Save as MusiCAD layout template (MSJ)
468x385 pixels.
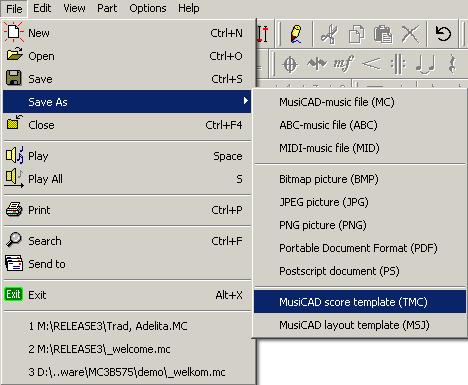coord(360,325)
